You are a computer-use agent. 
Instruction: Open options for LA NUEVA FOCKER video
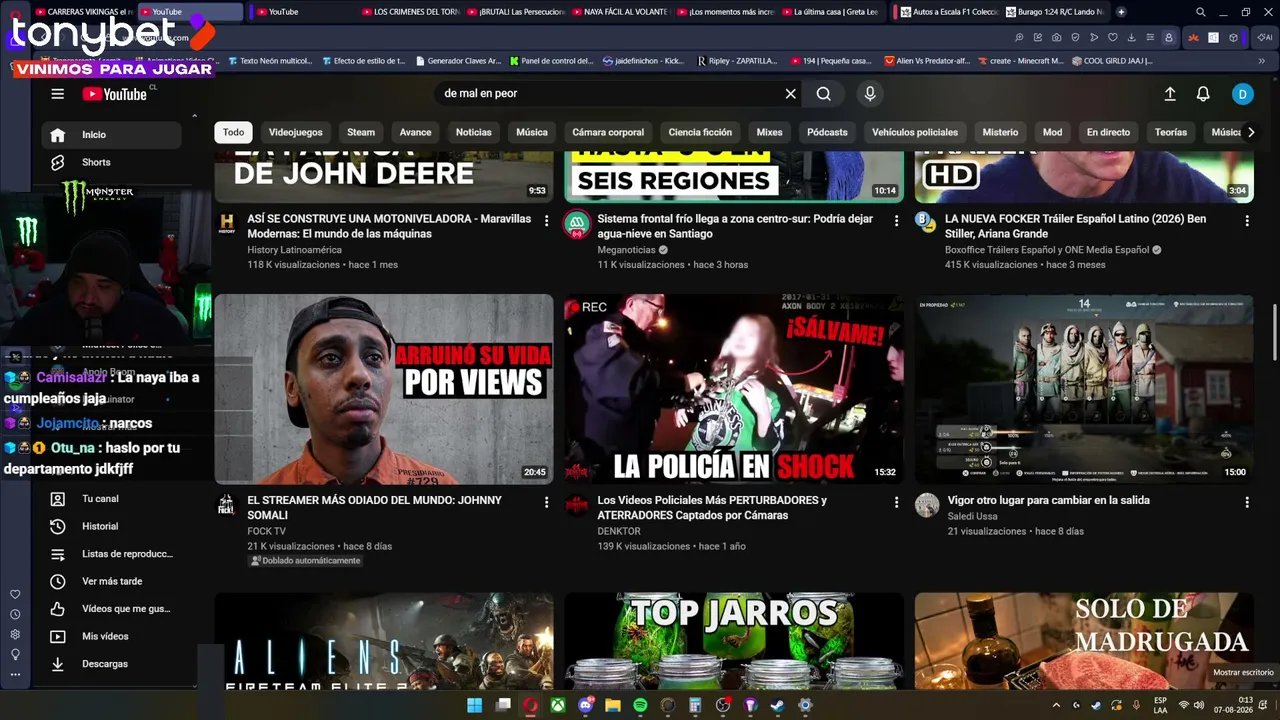pyautogui.click(x=1246, y=220)
